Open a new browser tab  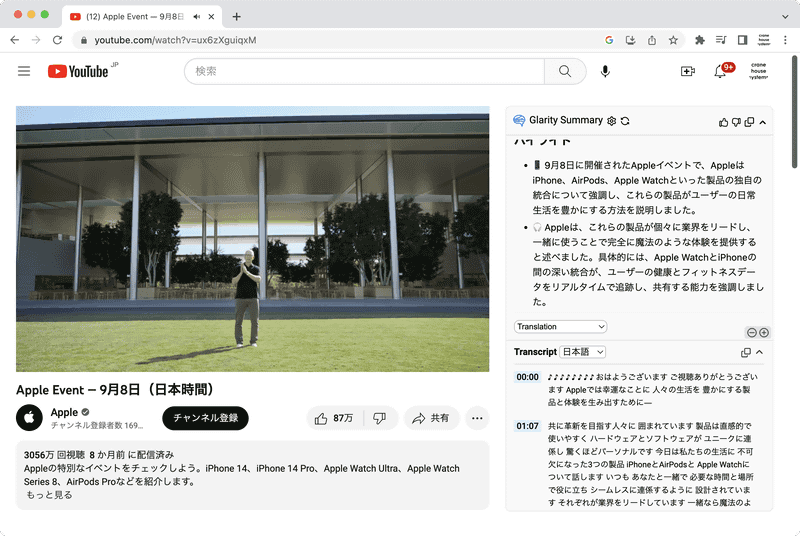236,17
